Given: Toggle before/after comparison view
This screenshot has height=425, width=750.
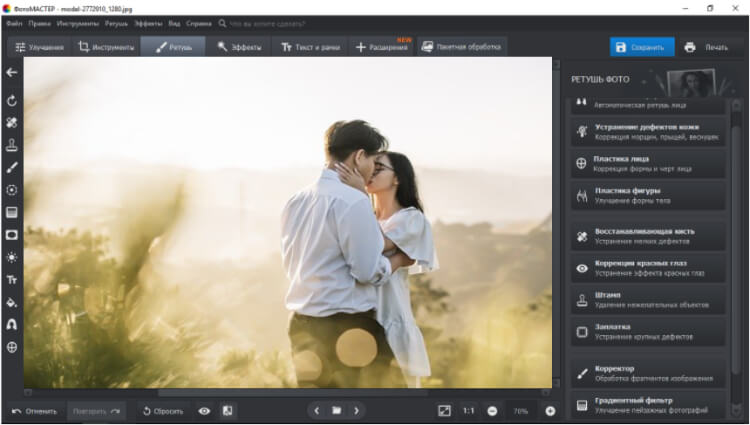Looking at the screenshot, I should [x=228, y=411].
